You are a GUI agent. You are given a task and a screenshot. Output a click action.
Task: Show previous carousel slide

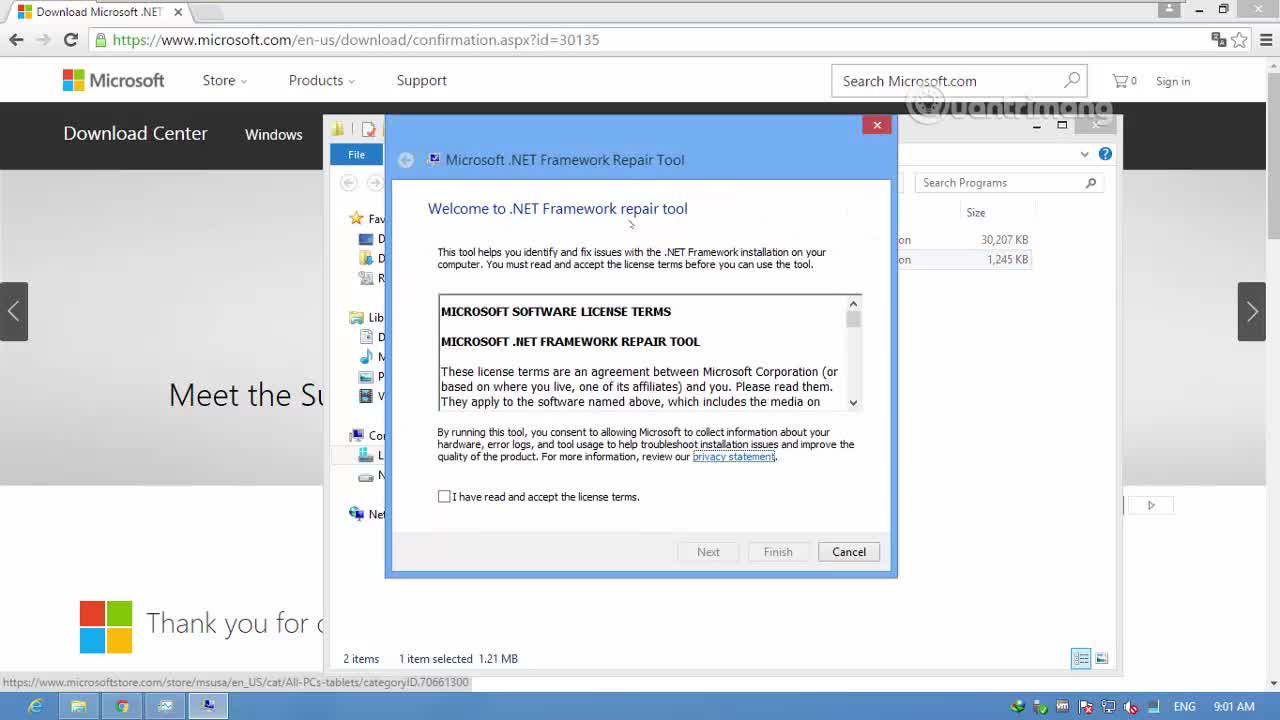(14, 311)
